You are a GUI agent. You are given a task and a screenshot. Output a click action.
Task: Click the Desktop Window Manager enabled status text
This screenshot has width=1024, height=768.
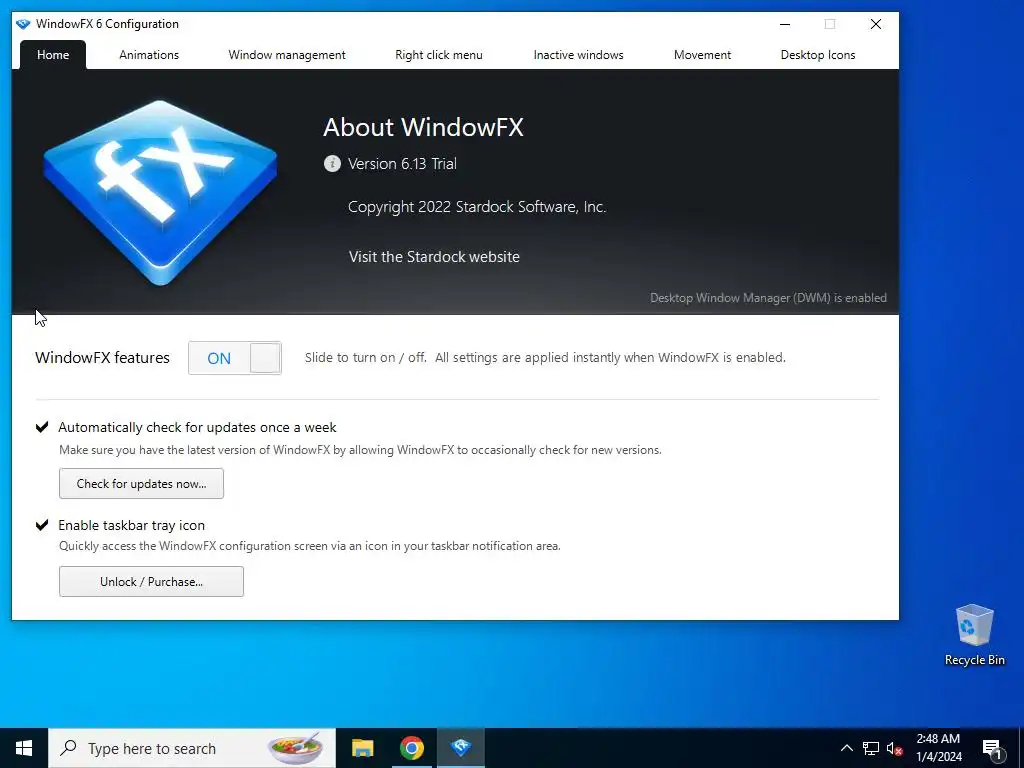click(x=768, y=298)
